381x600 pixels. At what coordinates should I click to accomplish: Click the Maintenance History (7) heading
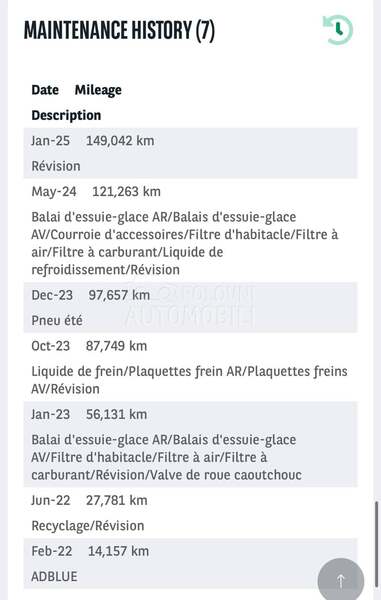[119, 31]
